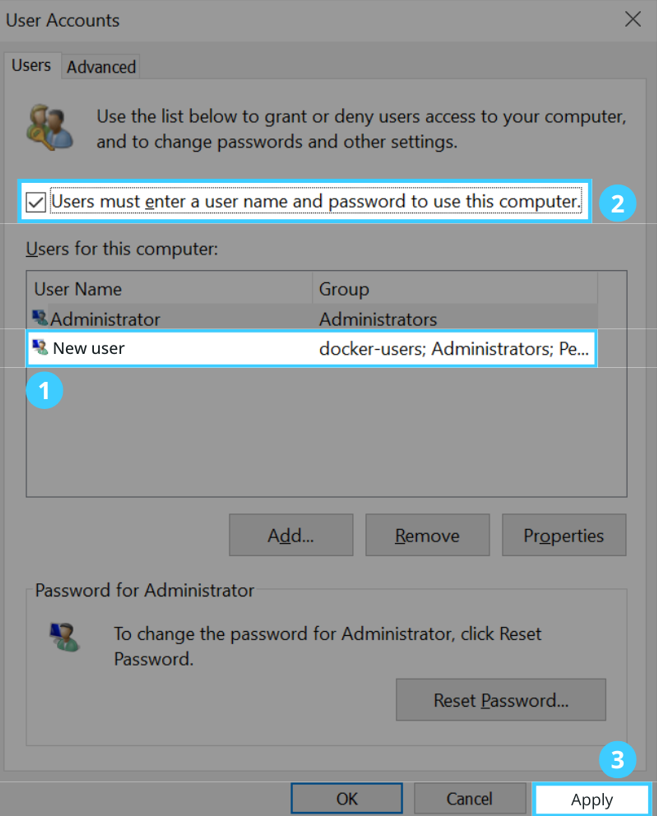657x816 pixels.
Task: Remove the selected user account
Action: [x=427, y=535]
